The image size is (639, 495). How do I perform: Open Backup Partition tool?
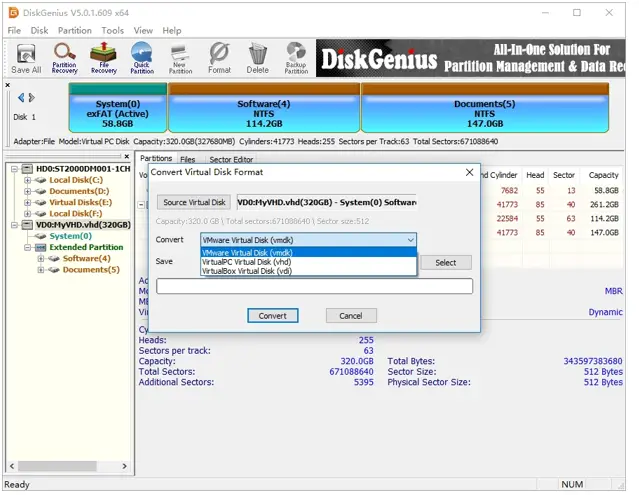point(296,59)
